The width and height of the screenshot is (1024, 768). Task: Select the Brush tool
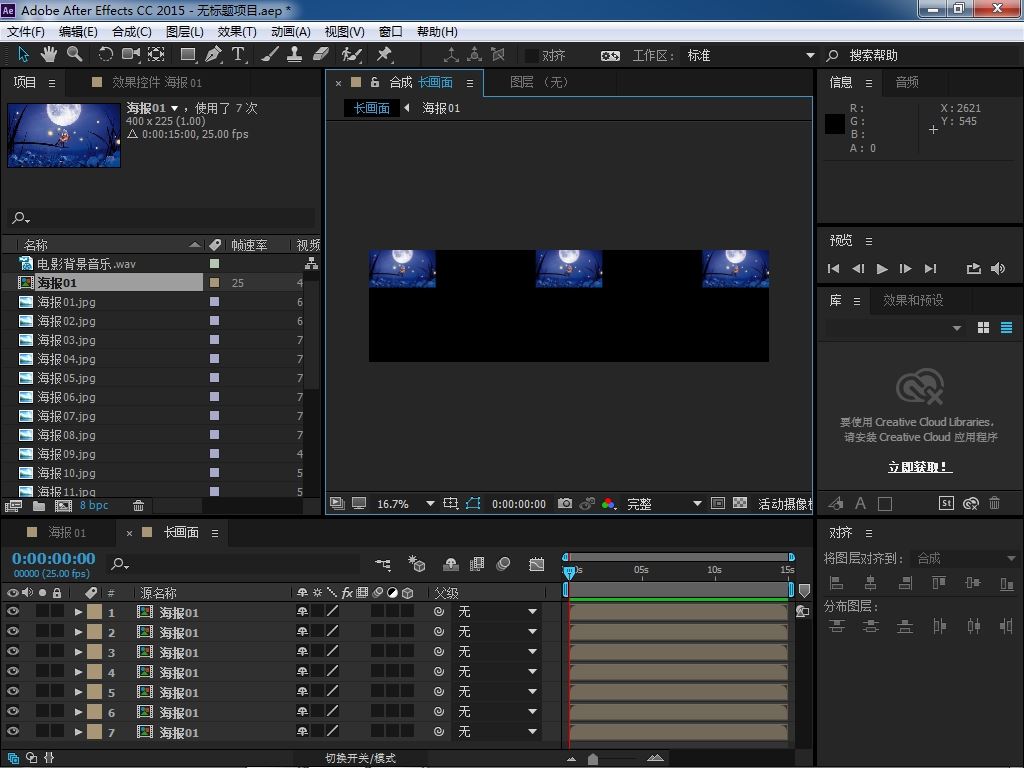(x=270, y=55)
